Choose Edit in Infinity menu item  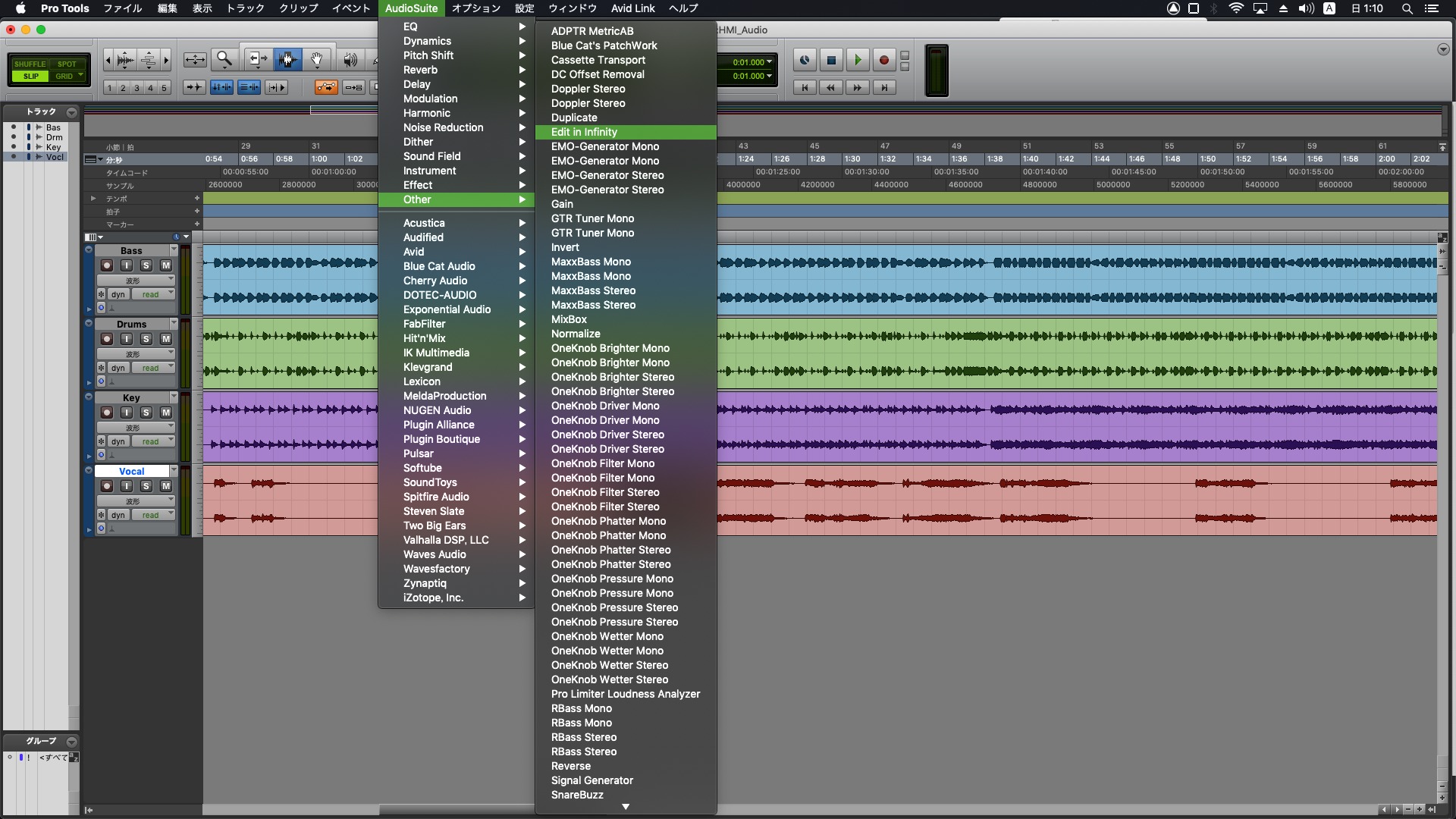626,132
